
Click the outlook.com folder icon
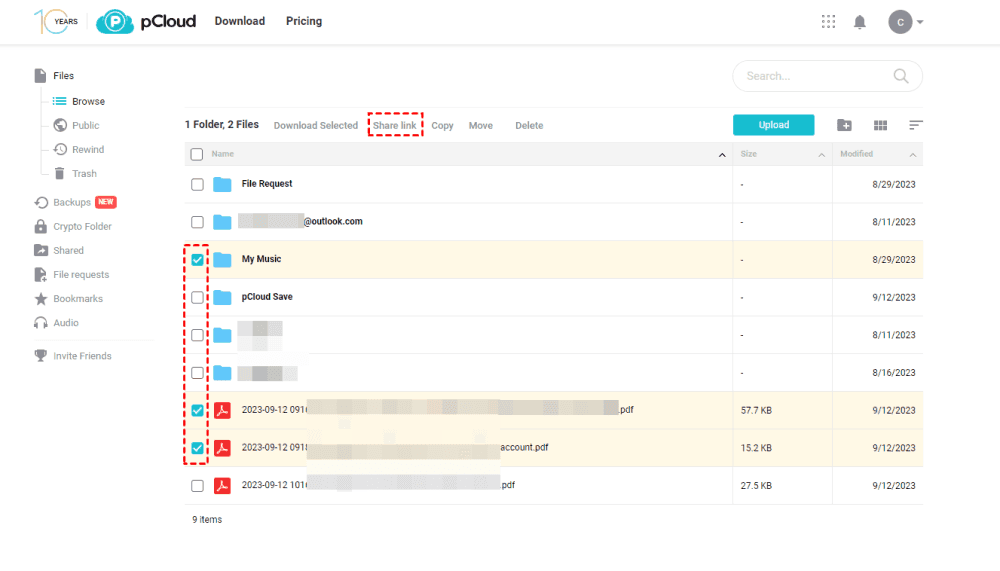click(x=222, y=222)
